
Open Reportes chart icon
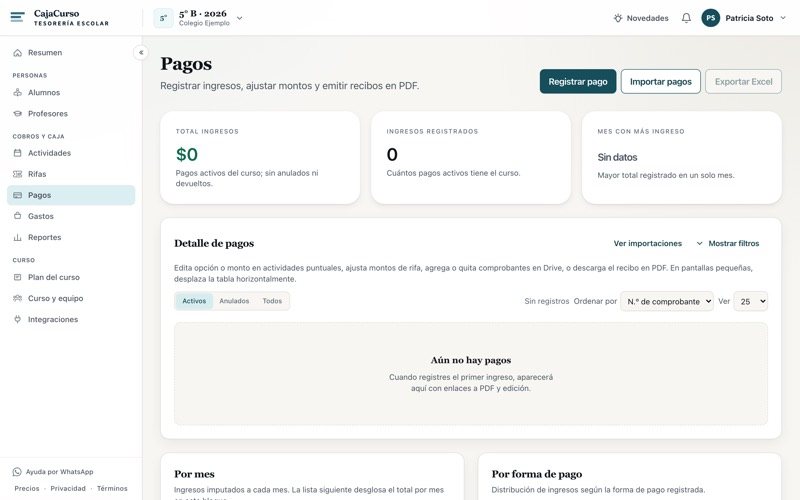click(x=17, y=237)
